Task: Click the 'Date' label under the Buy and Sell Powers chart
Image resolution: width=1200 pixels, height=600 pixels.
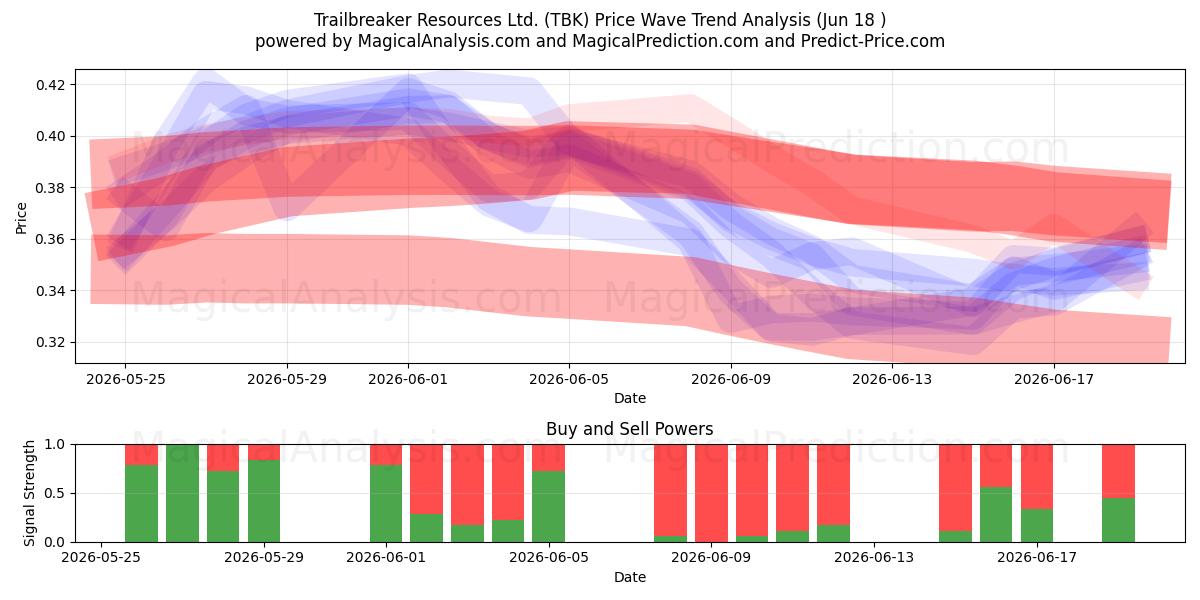Action: click(x=630, y=577)
